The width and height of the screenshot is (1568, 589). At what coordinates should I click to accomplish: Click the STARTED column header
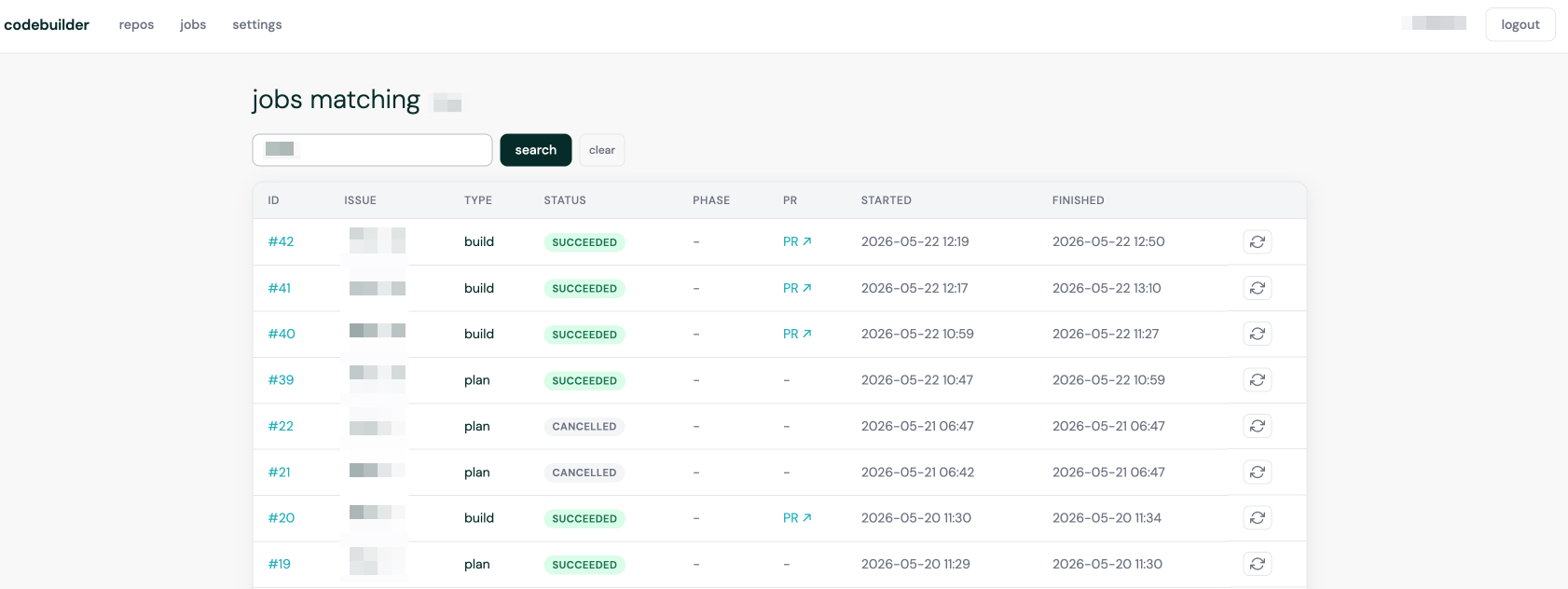point(887,200)
